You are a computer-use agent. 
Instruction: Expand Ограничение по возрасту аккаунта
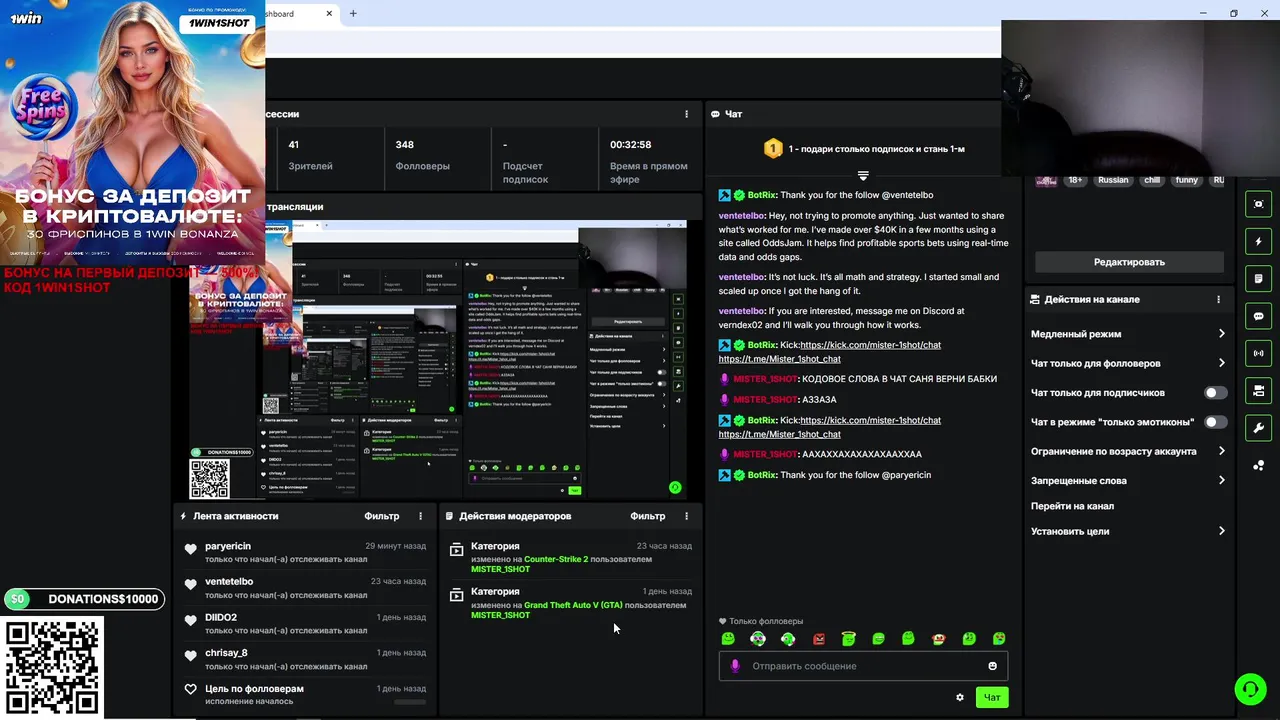1128,451
